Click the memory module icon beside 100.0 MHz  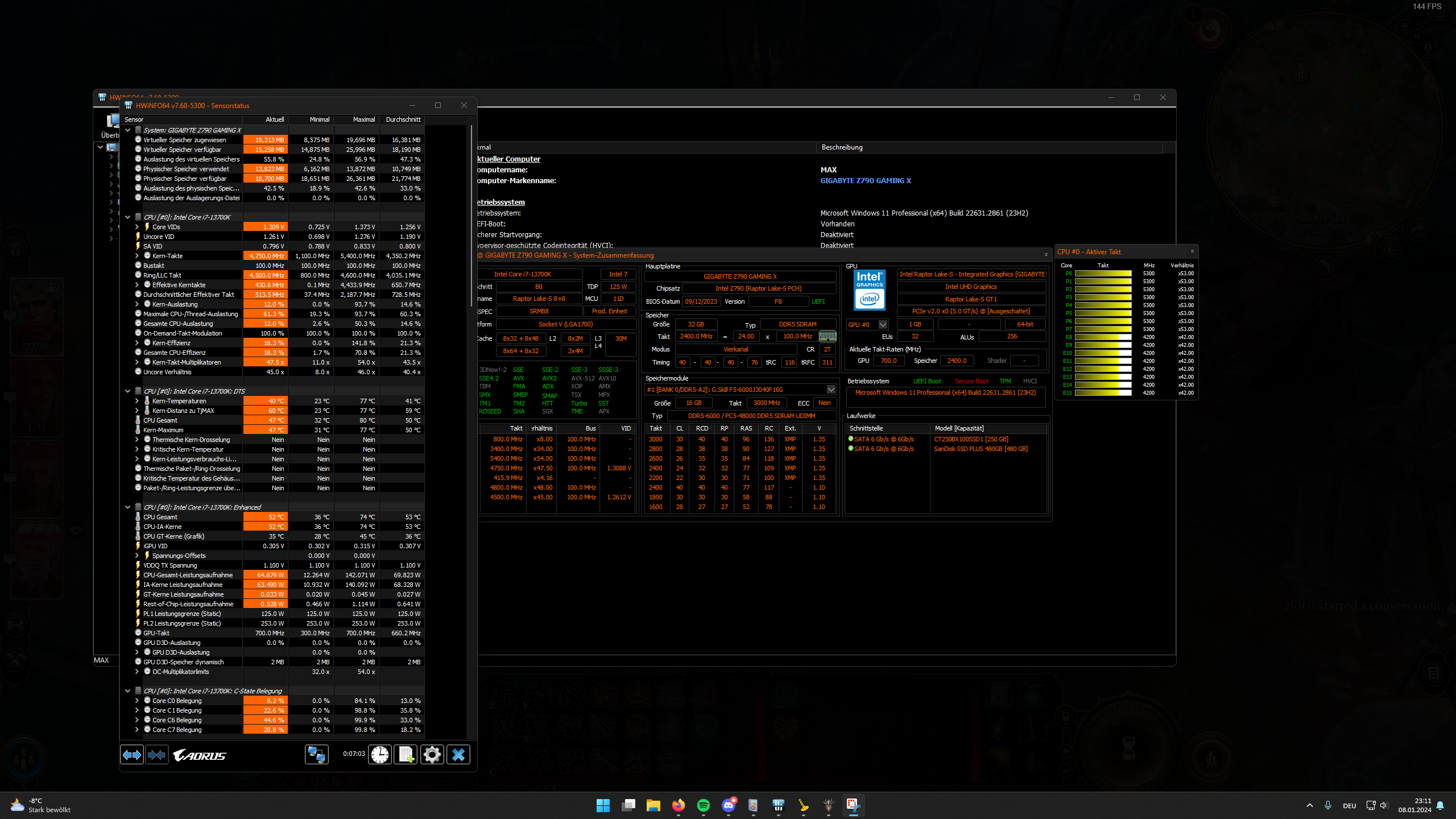[x=828, y=337]
